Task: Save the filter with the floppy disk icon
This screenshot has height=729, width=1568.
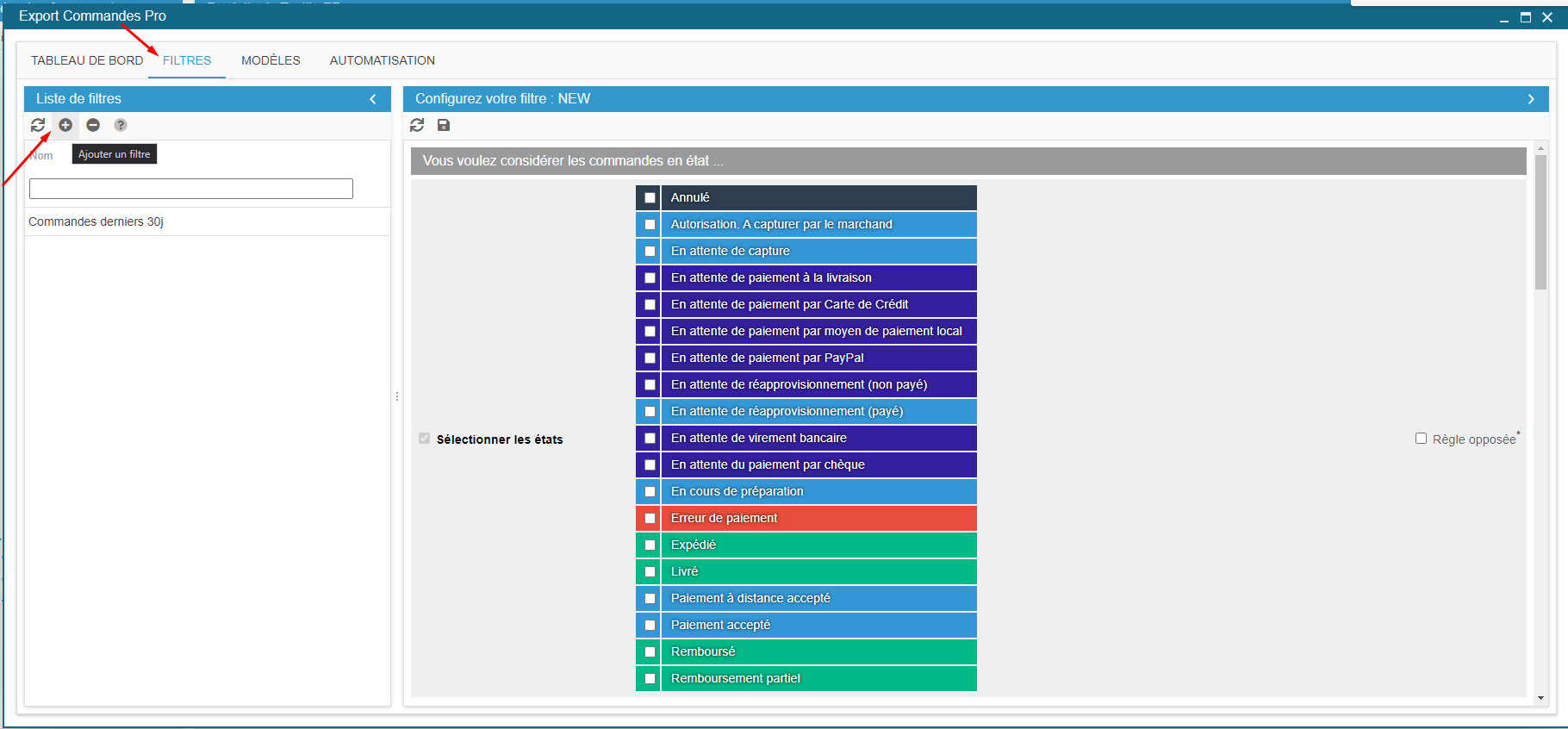Action: (x=444, y=125)
